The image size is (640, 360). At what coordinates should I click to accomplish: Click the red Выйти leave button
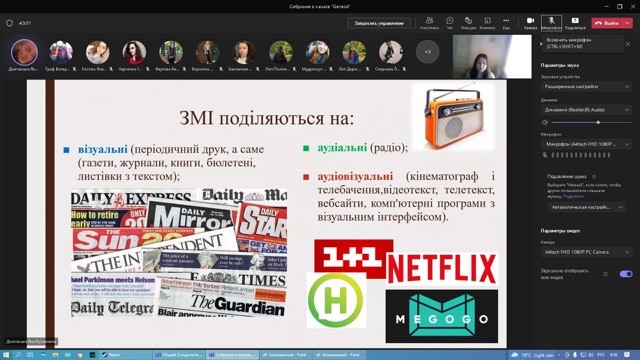[607, 23]
